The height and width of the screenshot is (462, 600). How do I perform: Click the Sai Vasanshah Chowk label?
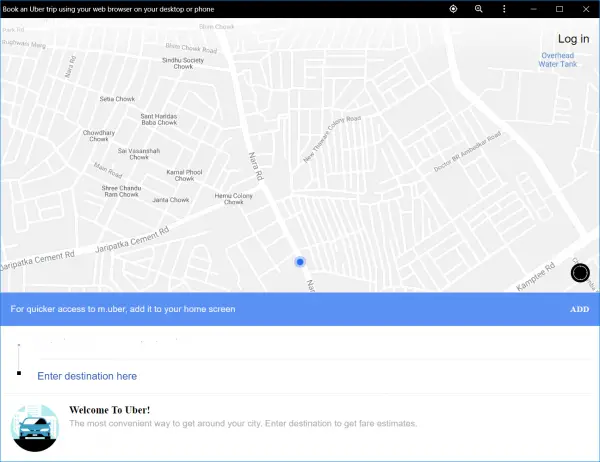pos(139,154)
